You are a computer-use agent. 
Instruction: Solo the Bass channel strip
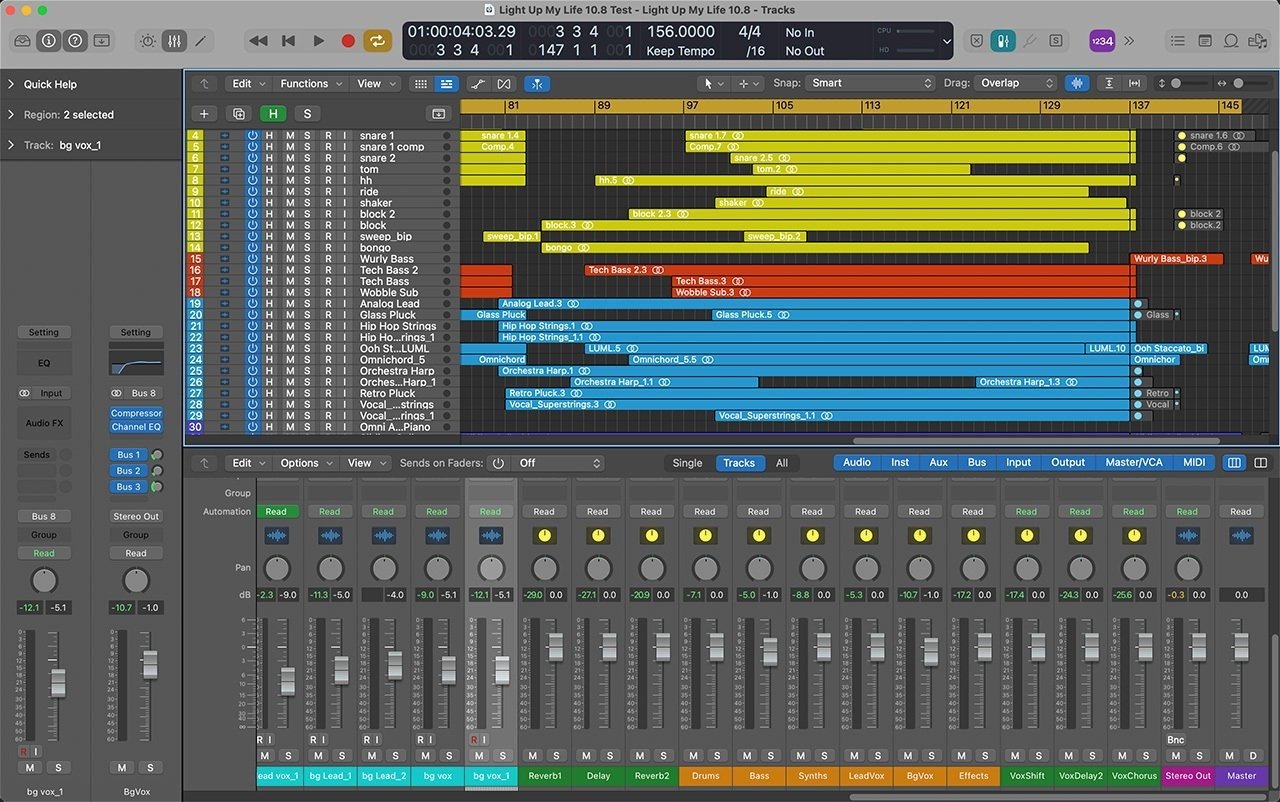(x=772, y=756)
